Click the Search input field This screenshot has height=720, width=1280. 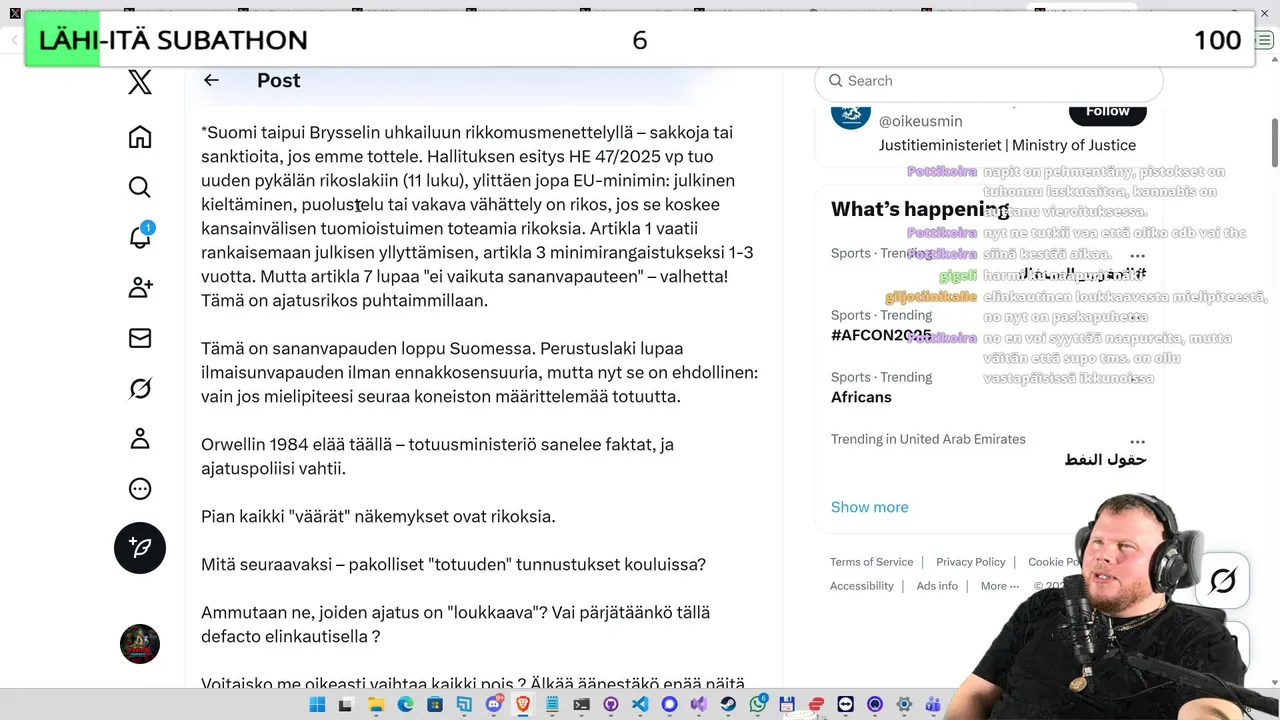tap(989, 81)
